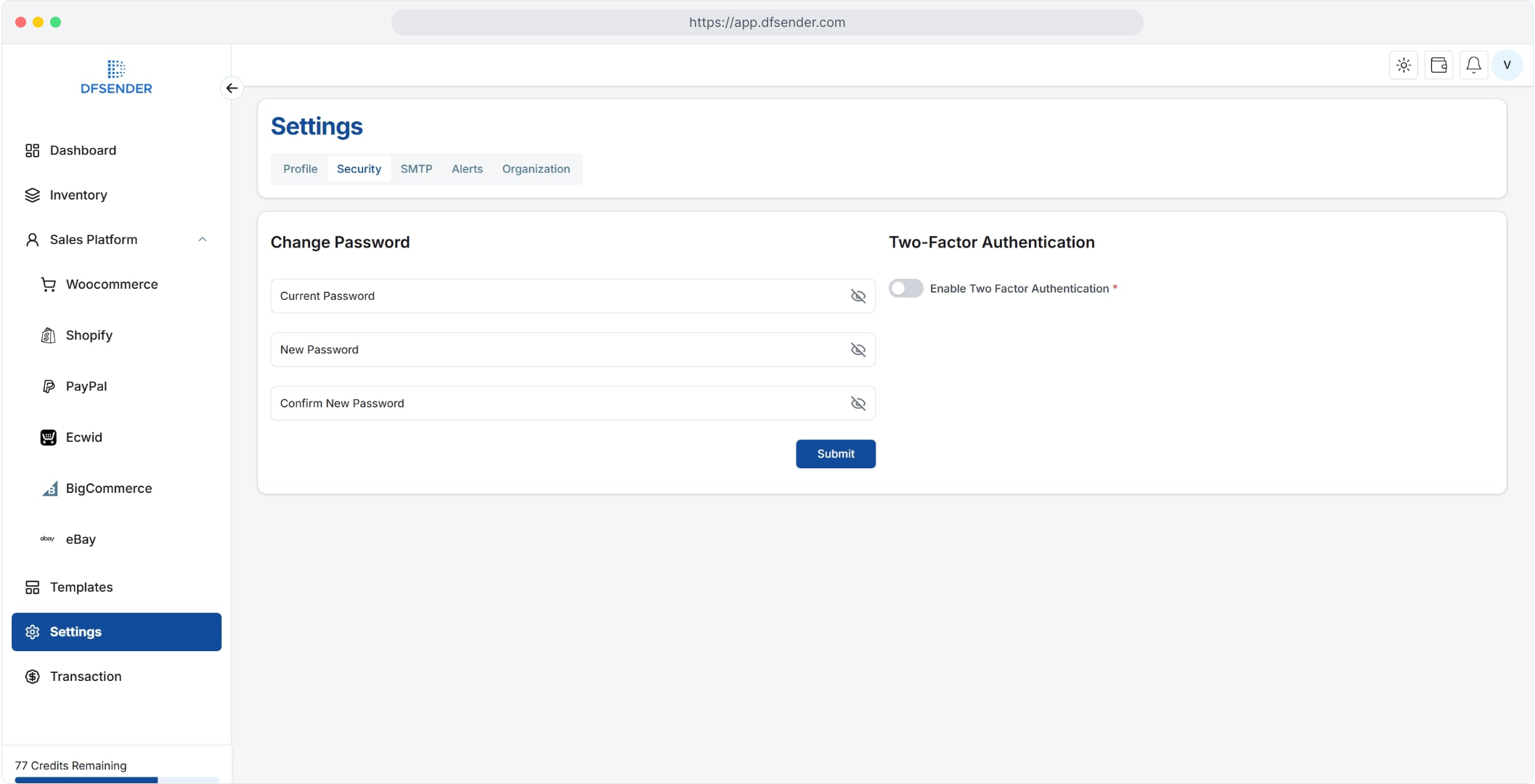Image resolution: width=1535 pixels, height=784 pixels.
Task: Open PayPal integration in sidebar
Action: pos(86,386)
